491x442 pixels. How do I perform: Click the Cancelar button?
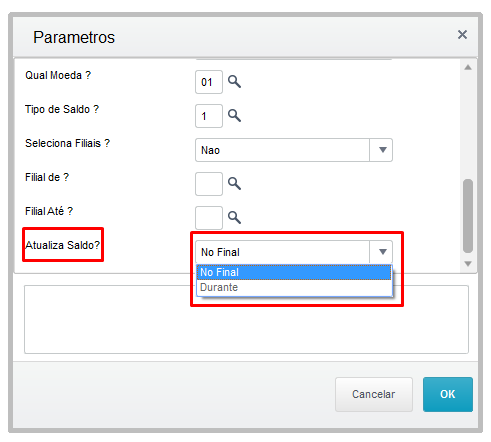(x=374, y=394)
